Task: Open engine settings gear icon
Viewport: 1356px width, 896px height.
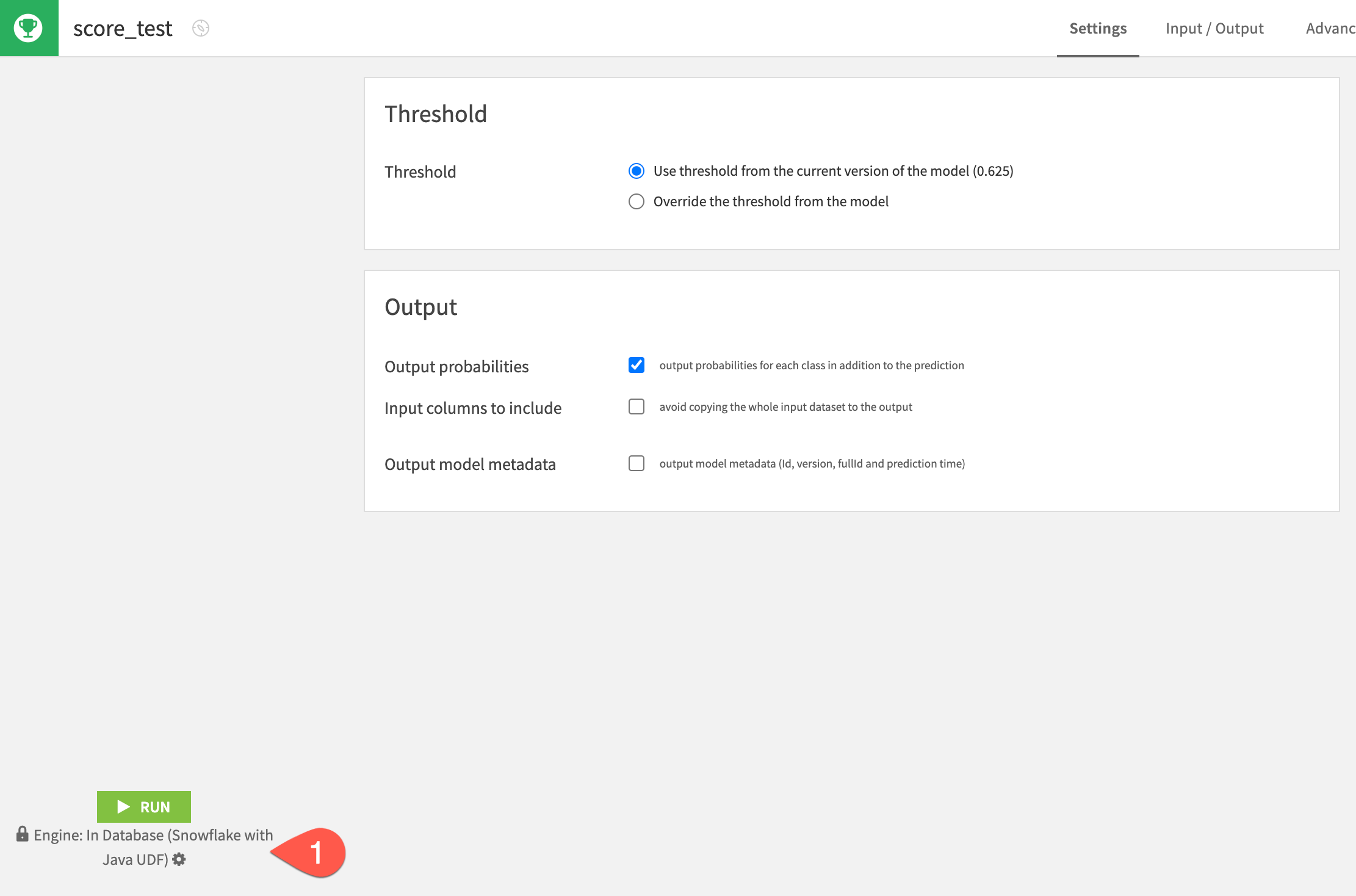Action: click(179, 859)
